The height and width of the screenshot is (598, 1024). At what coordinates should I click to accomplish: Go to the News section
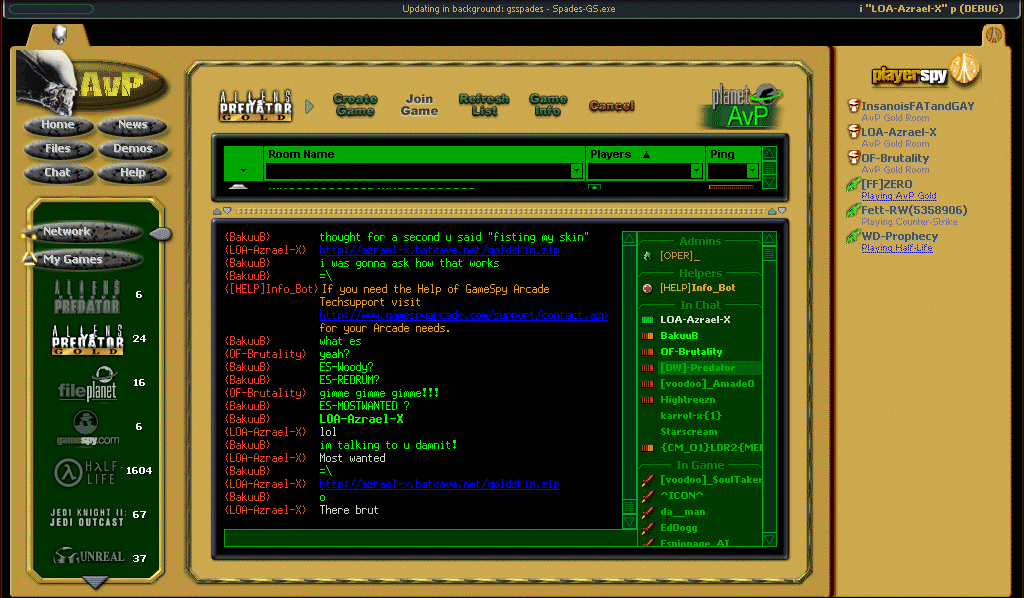tap(132, 125)
